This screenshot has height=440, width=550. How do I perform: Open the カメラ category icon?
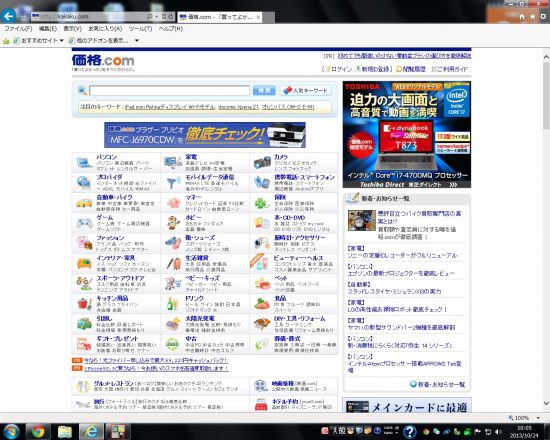click(x=262, y=162)
